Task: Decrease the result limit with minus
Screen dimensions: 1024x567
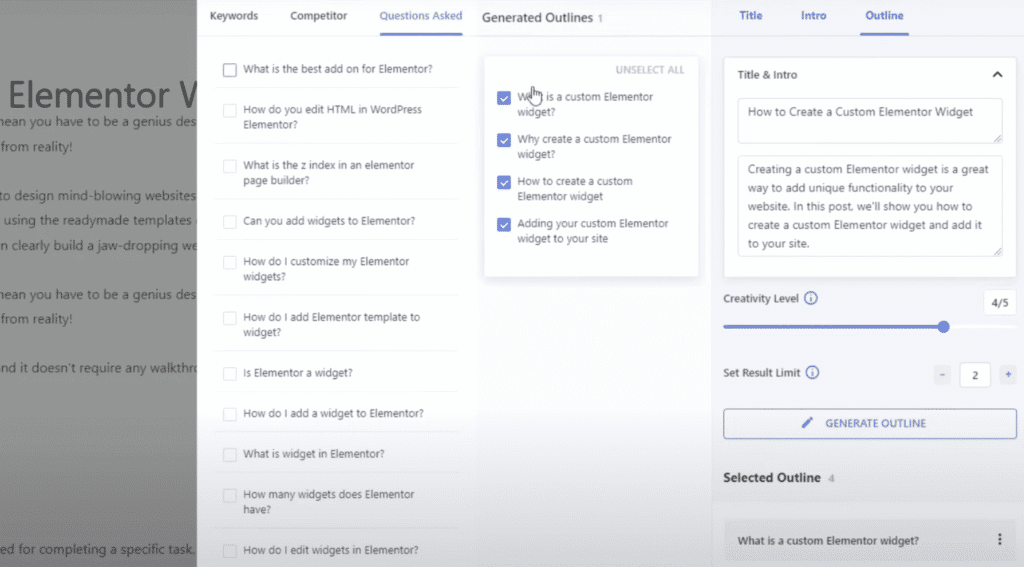Action: pyautogui.click(x=942, y=375)
